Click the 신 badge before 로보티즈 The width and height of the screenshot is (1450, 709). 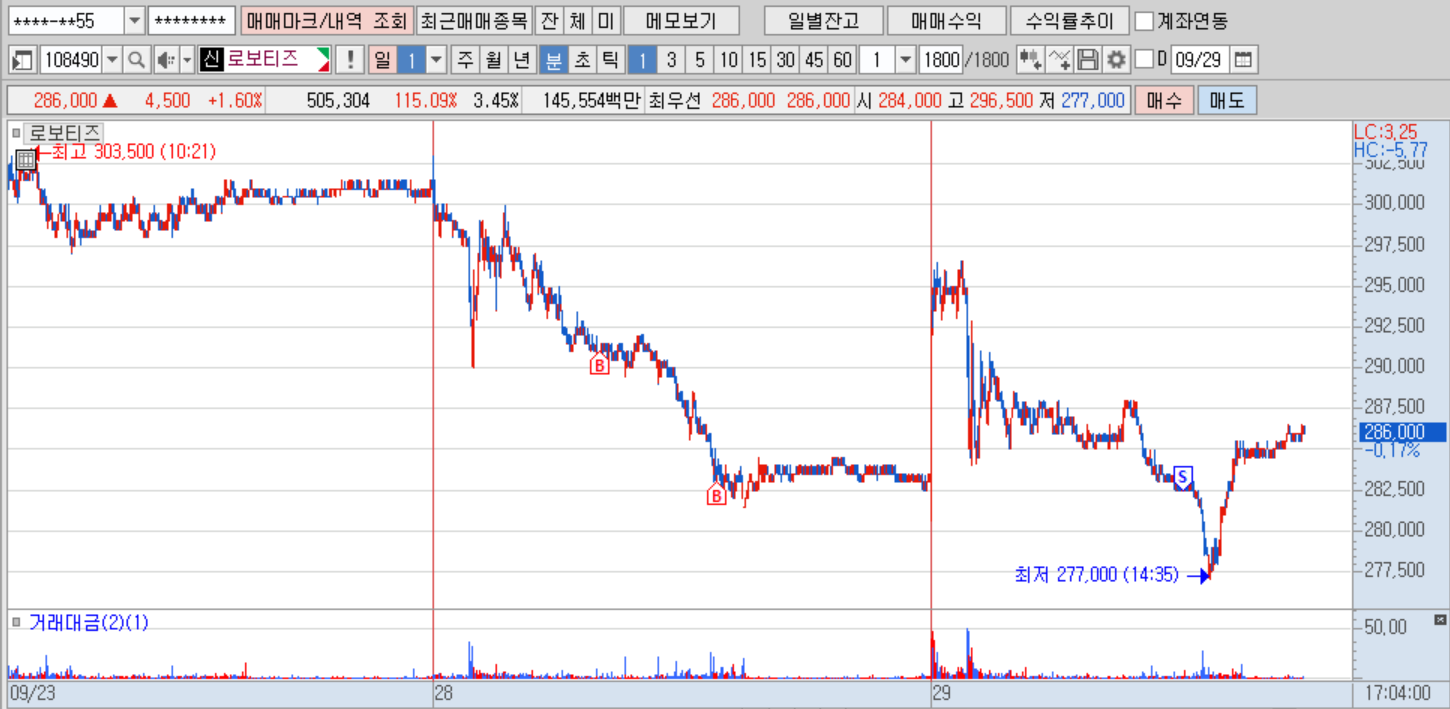click(210, 60)
